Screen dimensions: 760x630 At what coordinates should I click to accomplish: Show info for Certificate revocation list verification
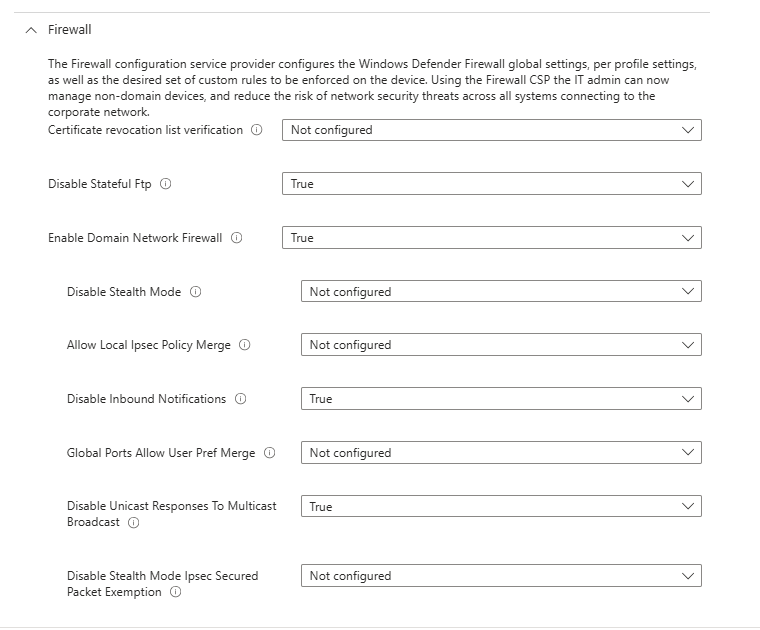(x=256, y=130)
